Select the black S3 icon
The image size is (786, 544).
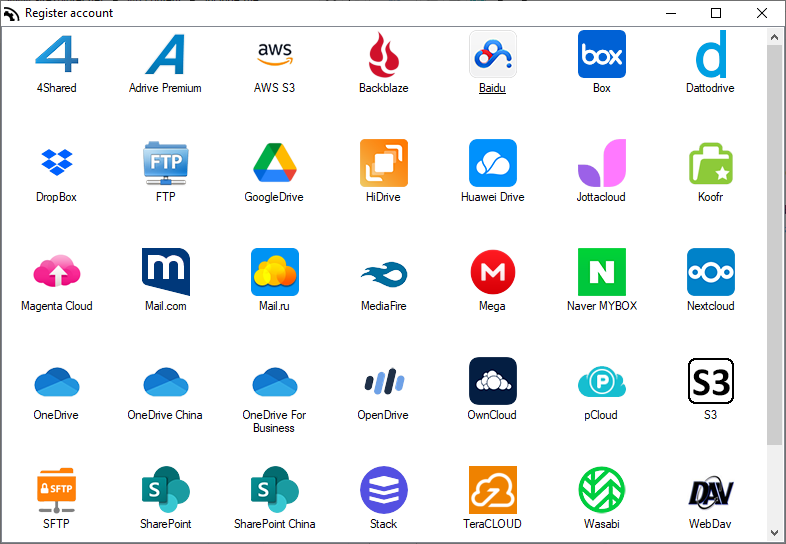pos(711,381)
